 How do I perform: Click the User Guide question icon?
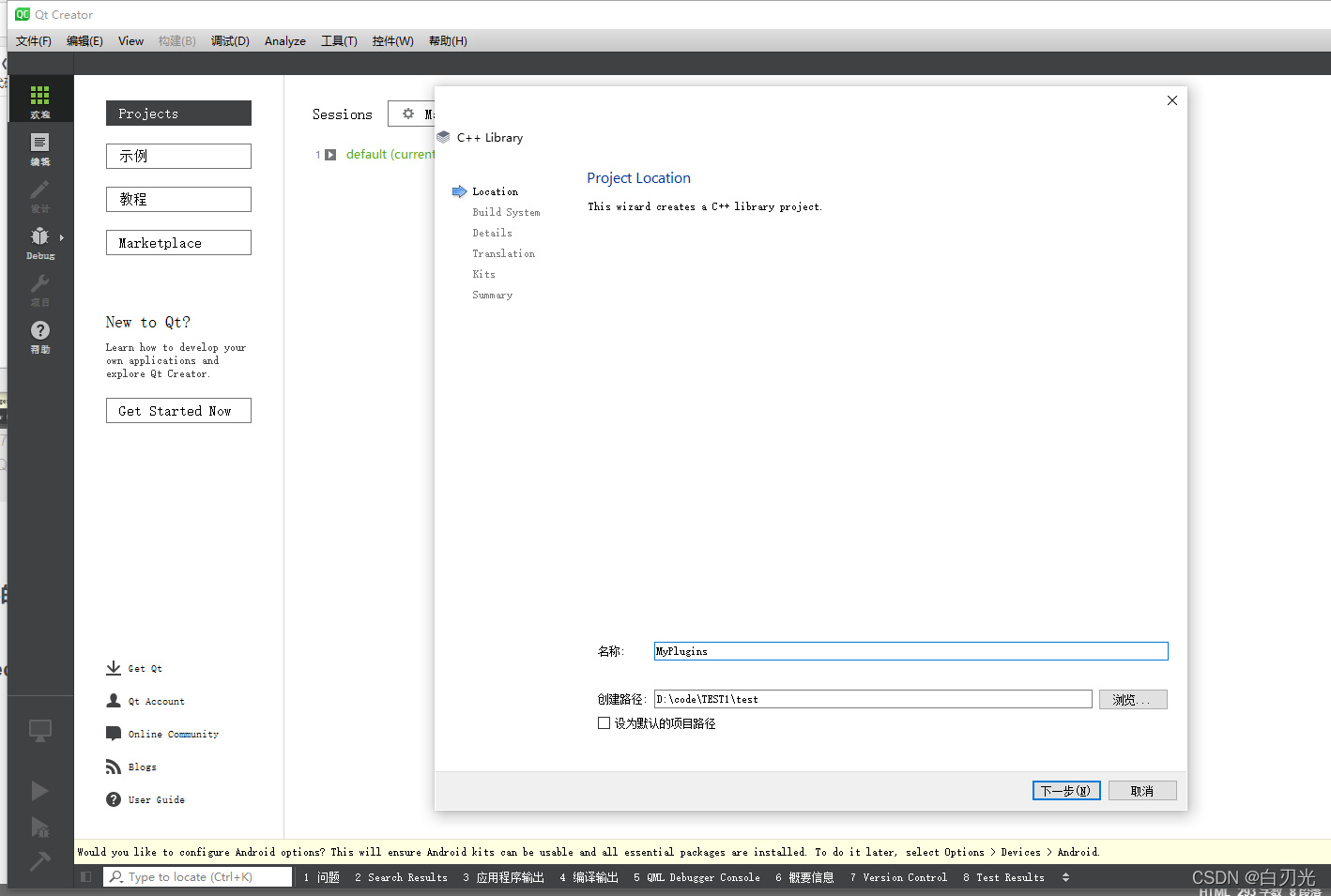pos(114,799)
